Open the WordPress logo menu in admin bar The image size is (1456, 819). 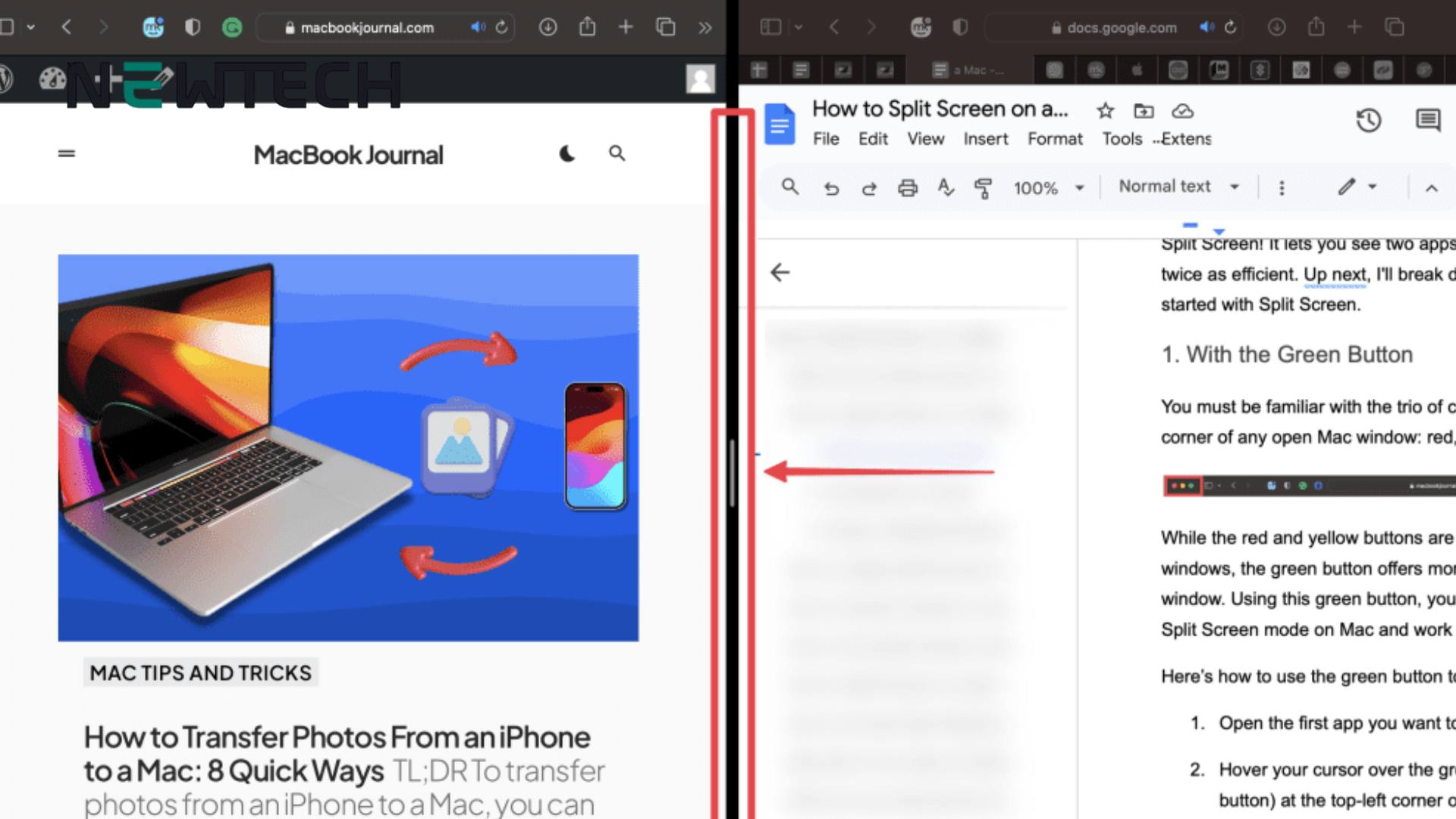tap(6, 77)
